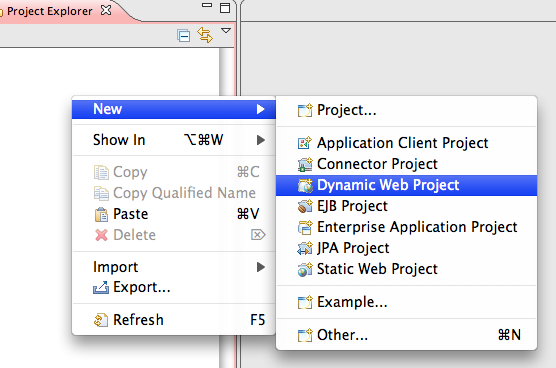Screen dimensions: 556x368
Task: Select Example... in the New submenu
Action: tap(406, 302)
